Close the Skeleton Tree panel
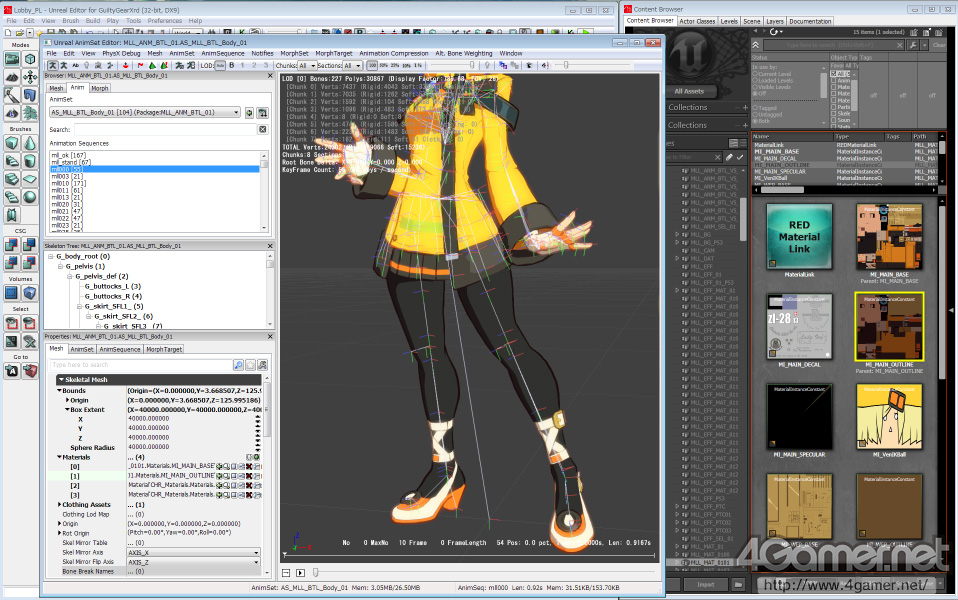The width and height of the screenshot is (958, 600). 268,245
